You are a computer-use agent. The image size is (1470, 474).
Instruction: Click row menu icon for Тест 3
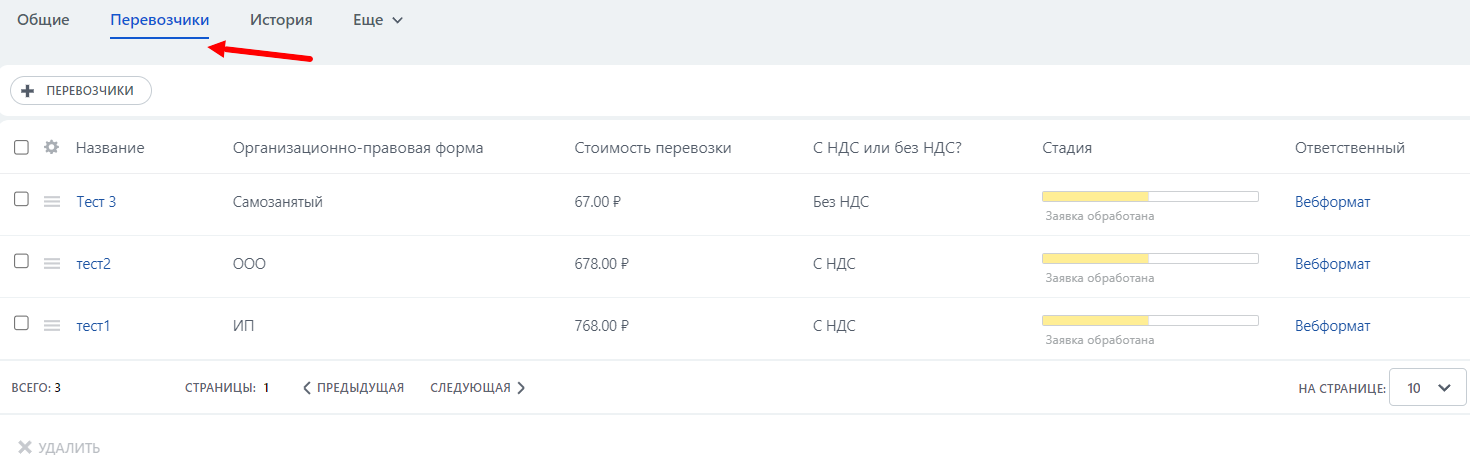click(52, 202)
